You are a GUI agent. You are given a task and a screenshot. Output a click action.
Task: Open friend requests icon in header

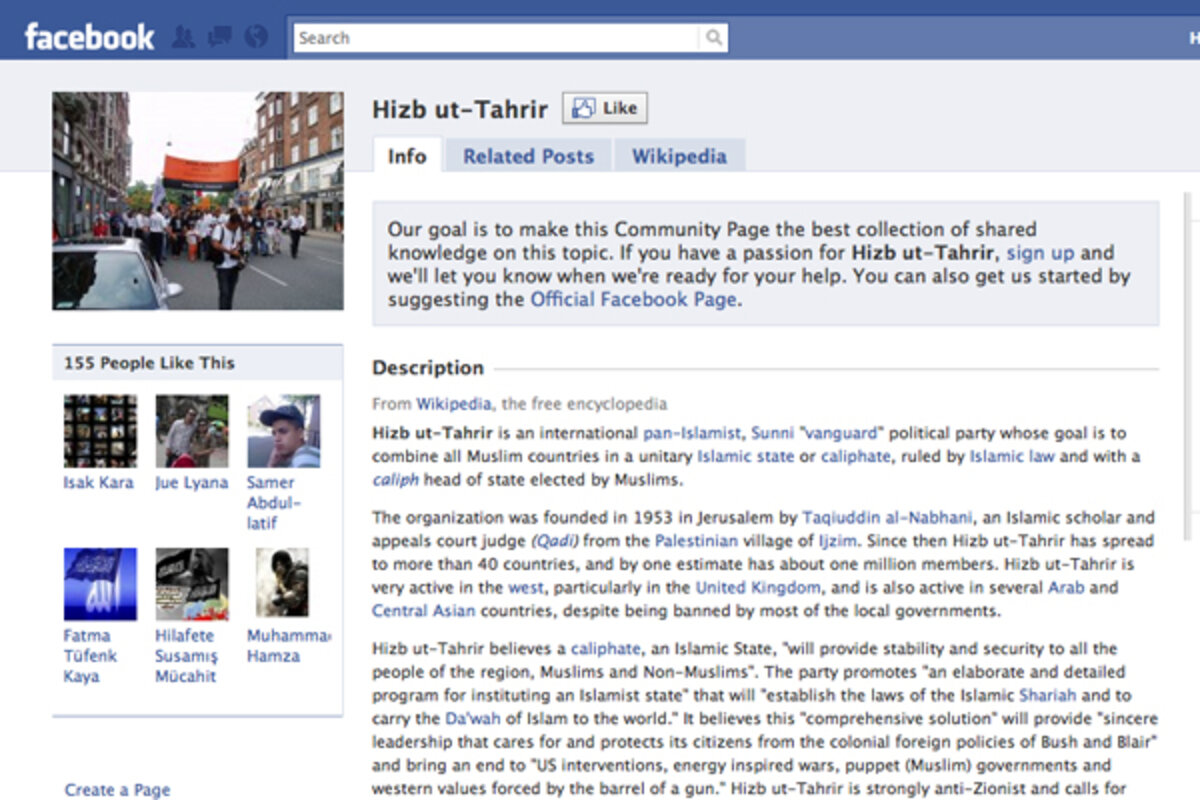click(x=183, y=38)
